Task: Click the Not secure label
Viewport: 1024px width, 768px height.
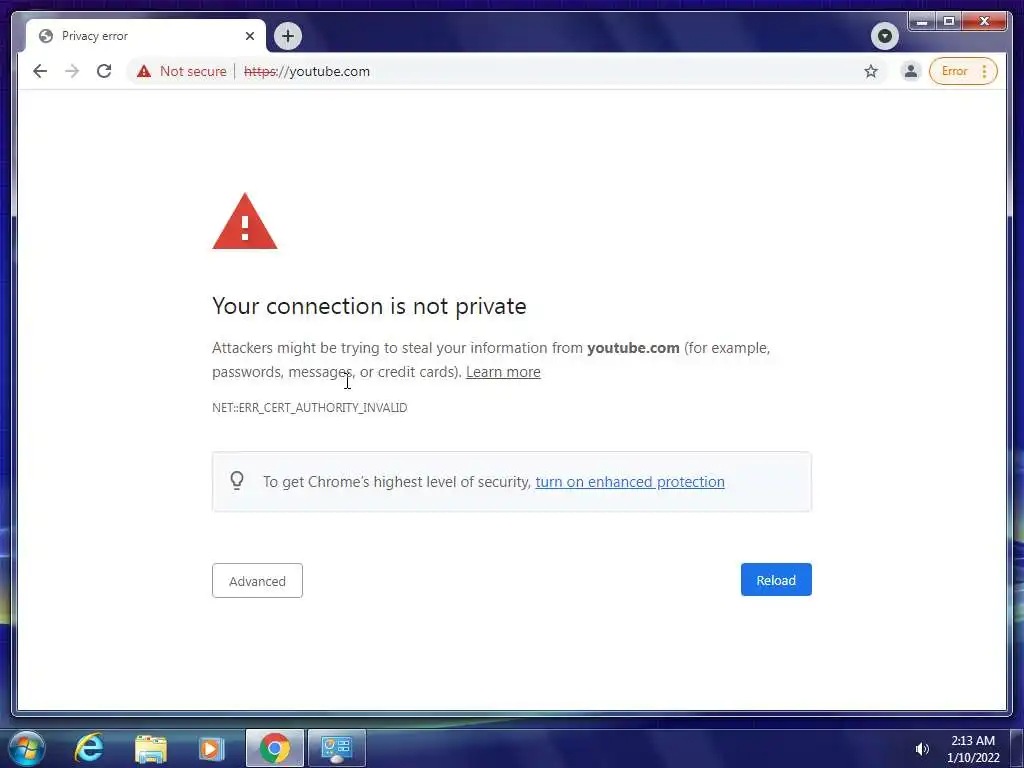Action: coord(193,71)
